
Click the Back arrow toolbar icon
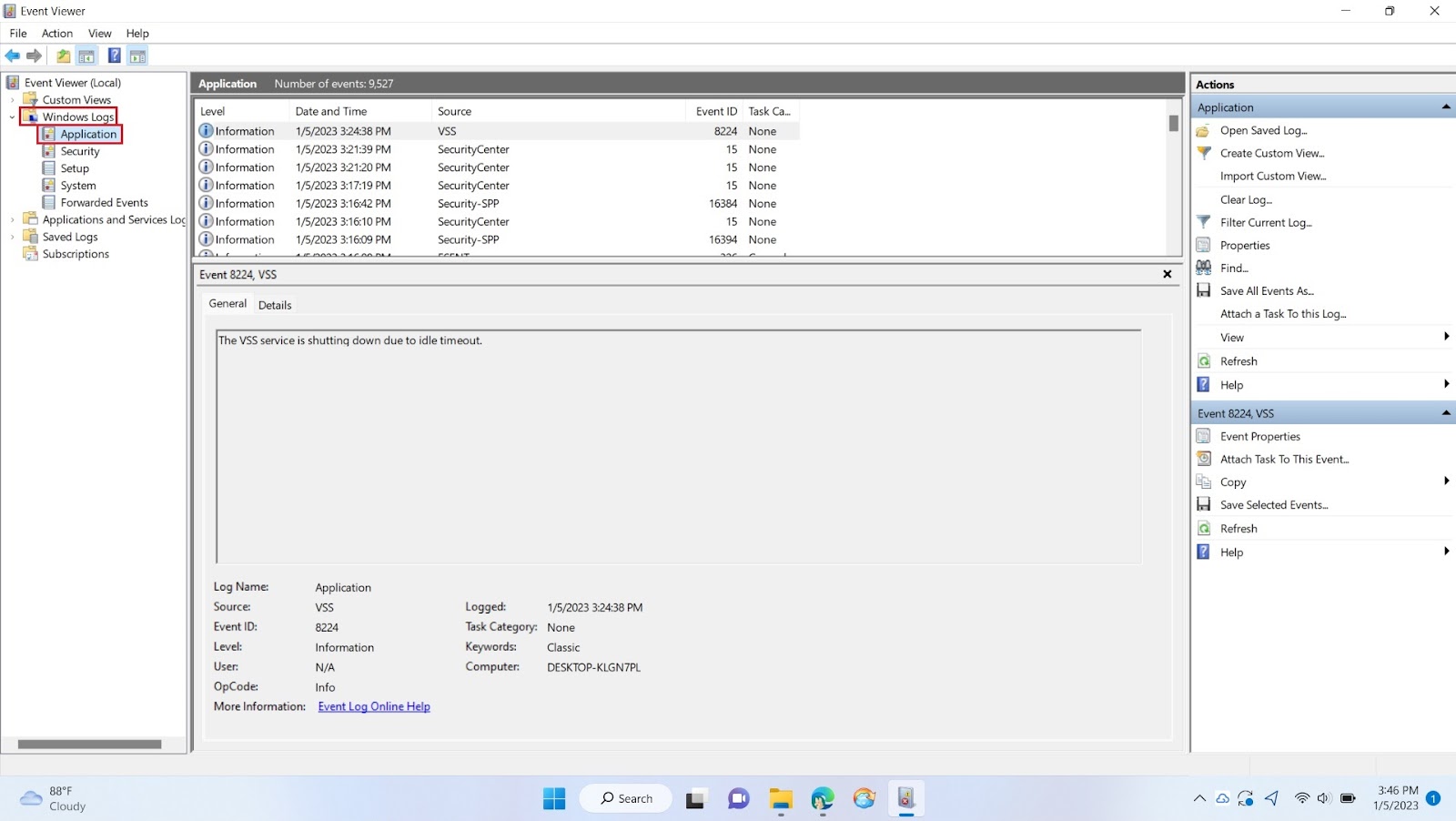tap(13, 56)
